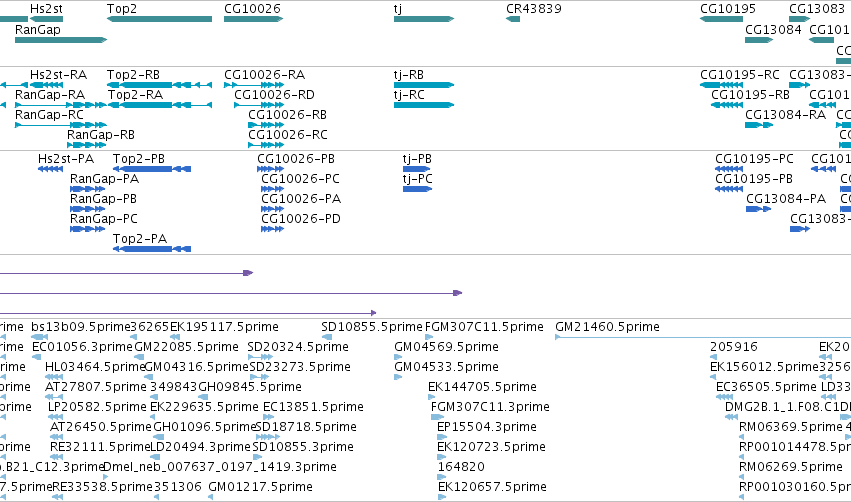The image size is (851, 502).
Task: Click the CG10026-RB transcript label
Action: pos(287,115)
